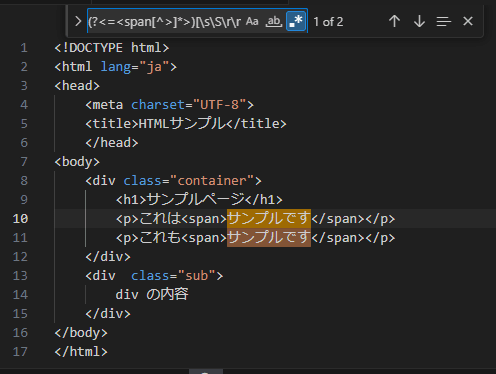Go to next match with down arrow
Screen dimensions: 496x374
point(419,21)
